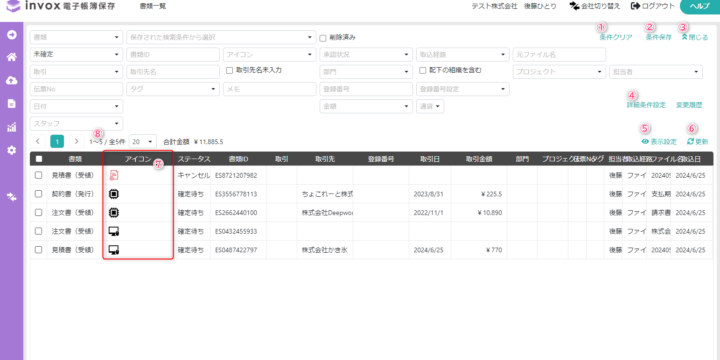Open the タグ filter dropdown

pos(173,89)
